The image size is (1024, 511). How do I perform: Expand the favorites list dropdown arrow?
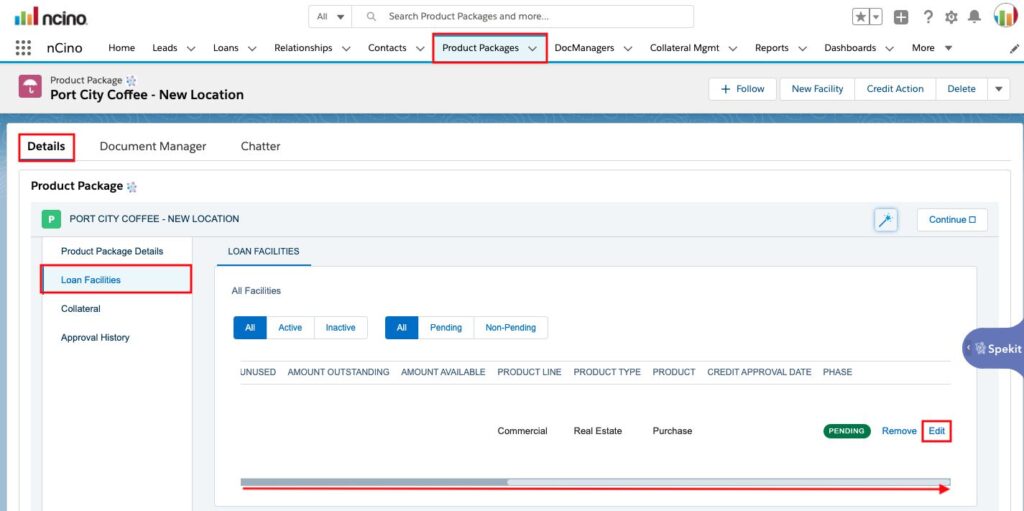(876, 17)
